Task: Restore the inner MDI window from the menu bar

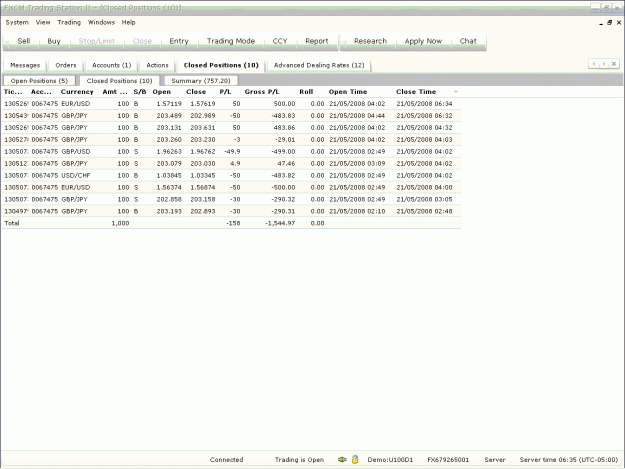Action: (x=609, y=23)
